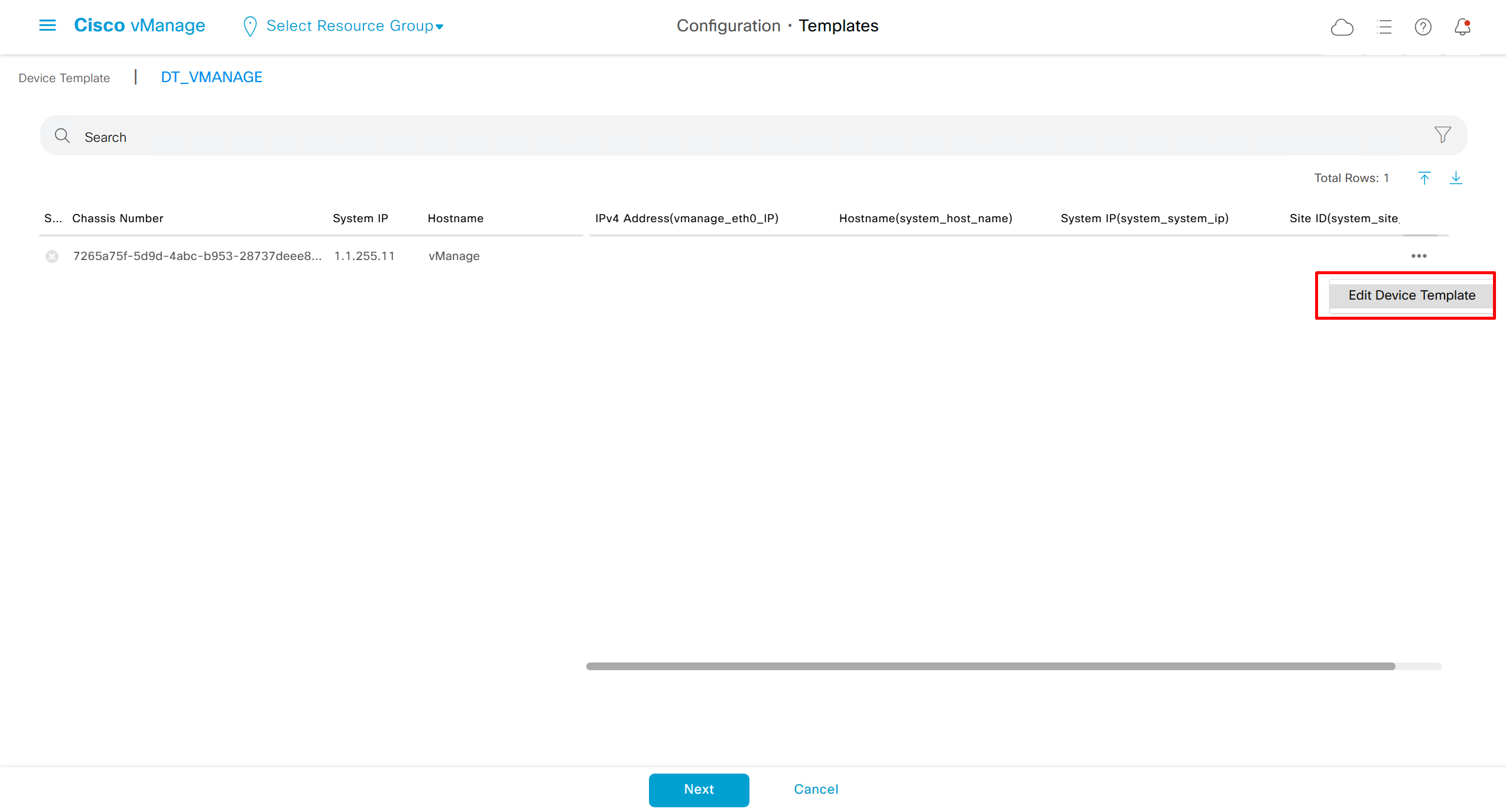Click the download arrow icon
The height and width of the screenshot is (812, 1506).
pyautogui.click(x=1456, y=178)
